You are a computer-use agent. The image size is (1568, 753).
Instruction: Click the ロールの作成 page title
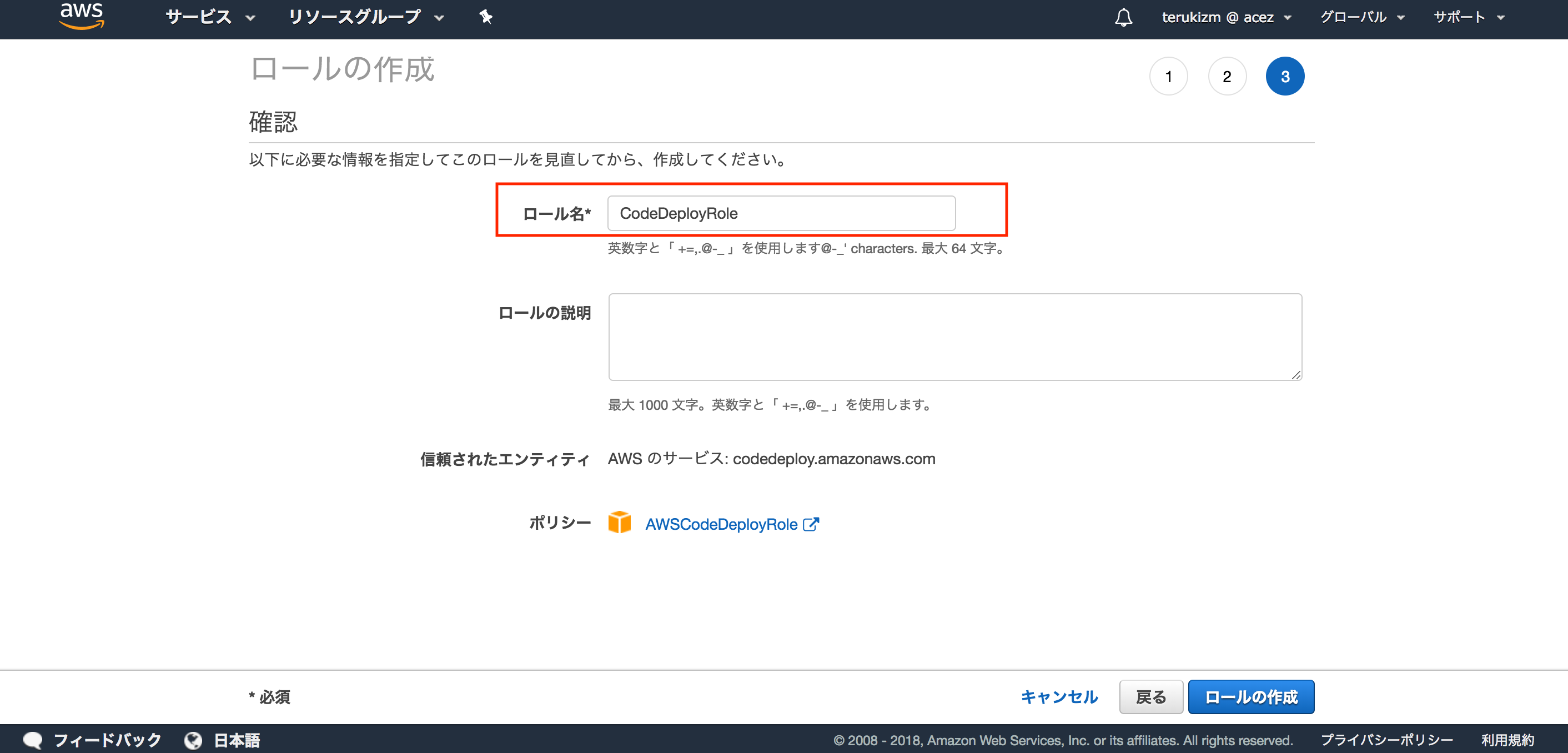click(x=342, y=69)
